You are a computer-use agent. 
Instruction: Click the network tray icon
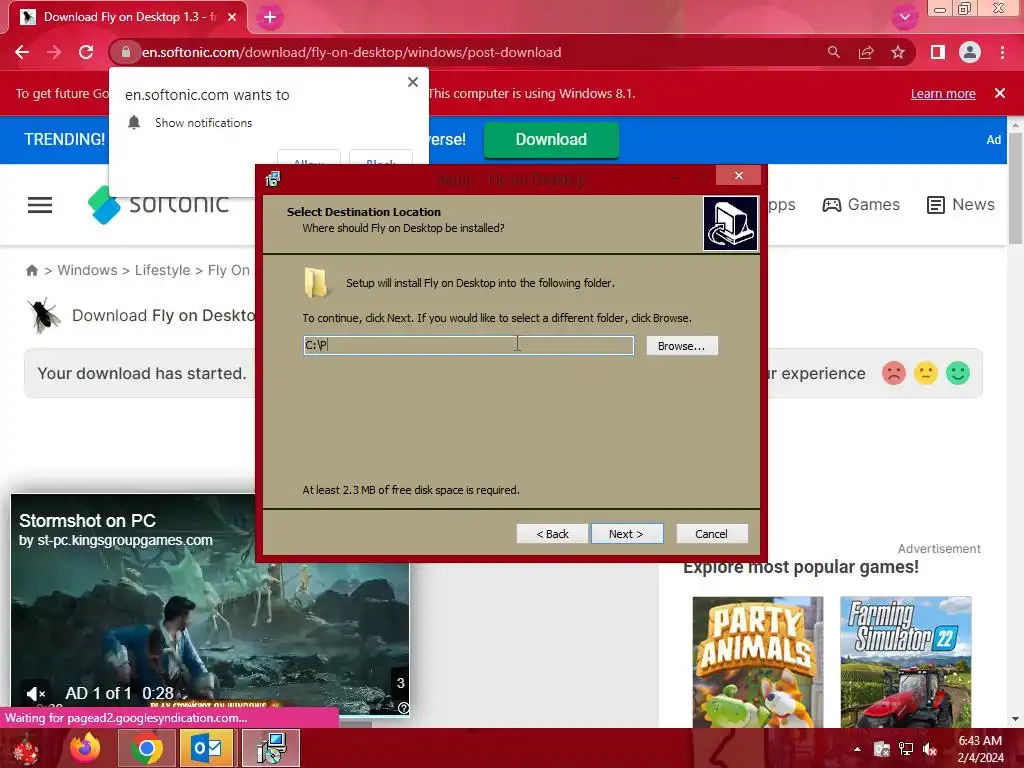coord(906,750)
